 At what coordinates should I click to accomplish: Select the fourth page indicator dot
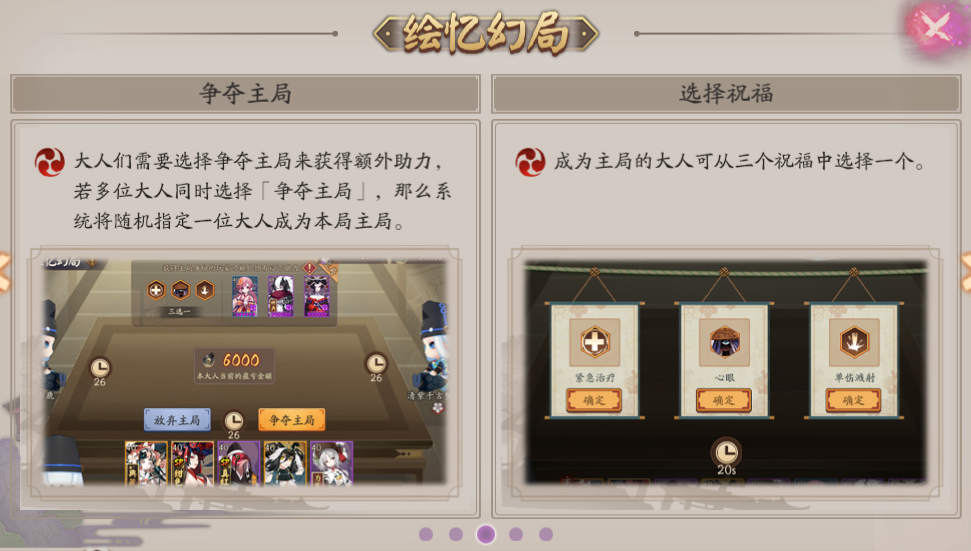[x=516, y=534]
